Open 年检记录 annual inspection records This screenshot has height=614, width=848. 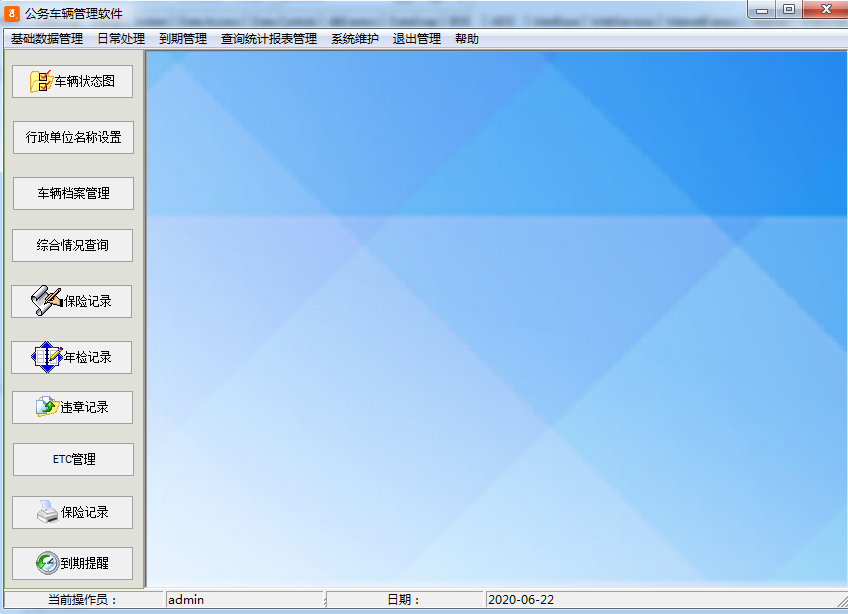coord(72,357)
